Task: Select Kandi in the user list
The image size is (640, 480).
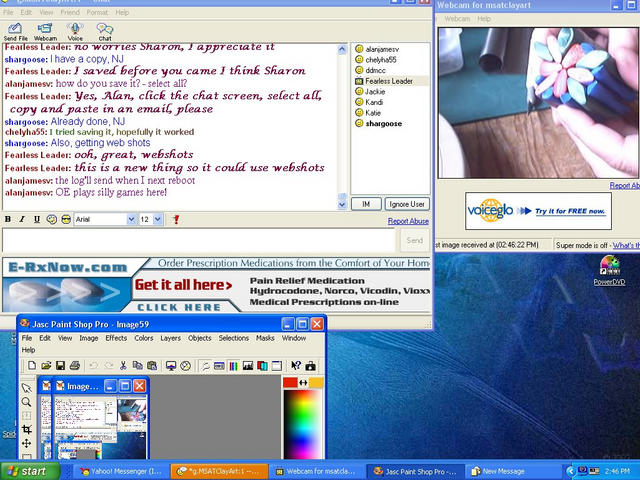Action: pyautogui.click(x=374, y=102)
